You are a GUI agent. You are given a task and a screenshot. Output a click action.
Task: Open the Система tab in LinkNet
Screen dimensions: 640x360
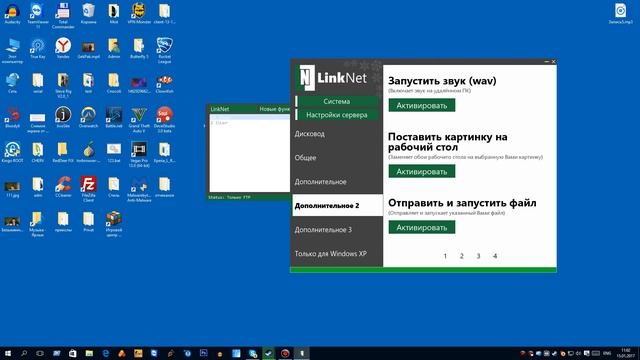click(337, 101)
